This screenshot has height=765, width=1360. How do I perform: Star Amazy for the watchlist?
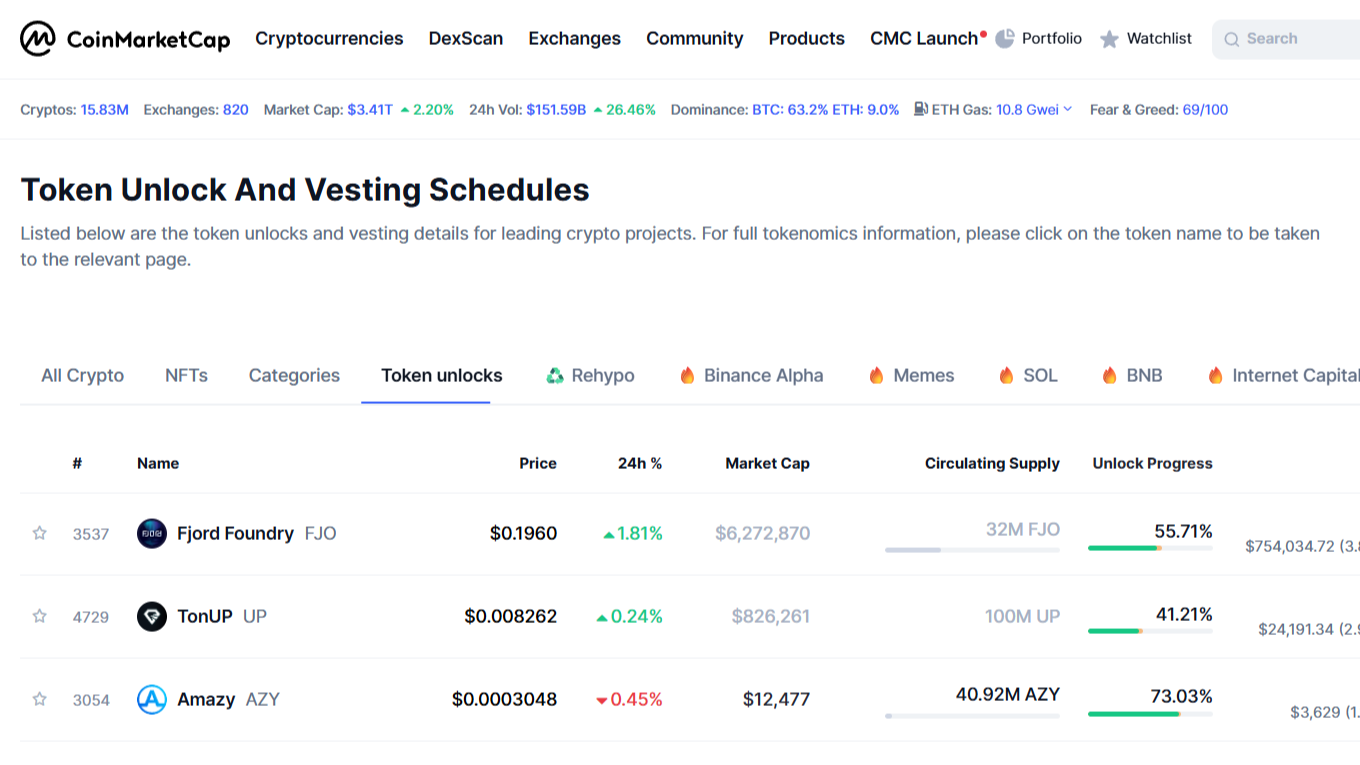coord(40,699)
